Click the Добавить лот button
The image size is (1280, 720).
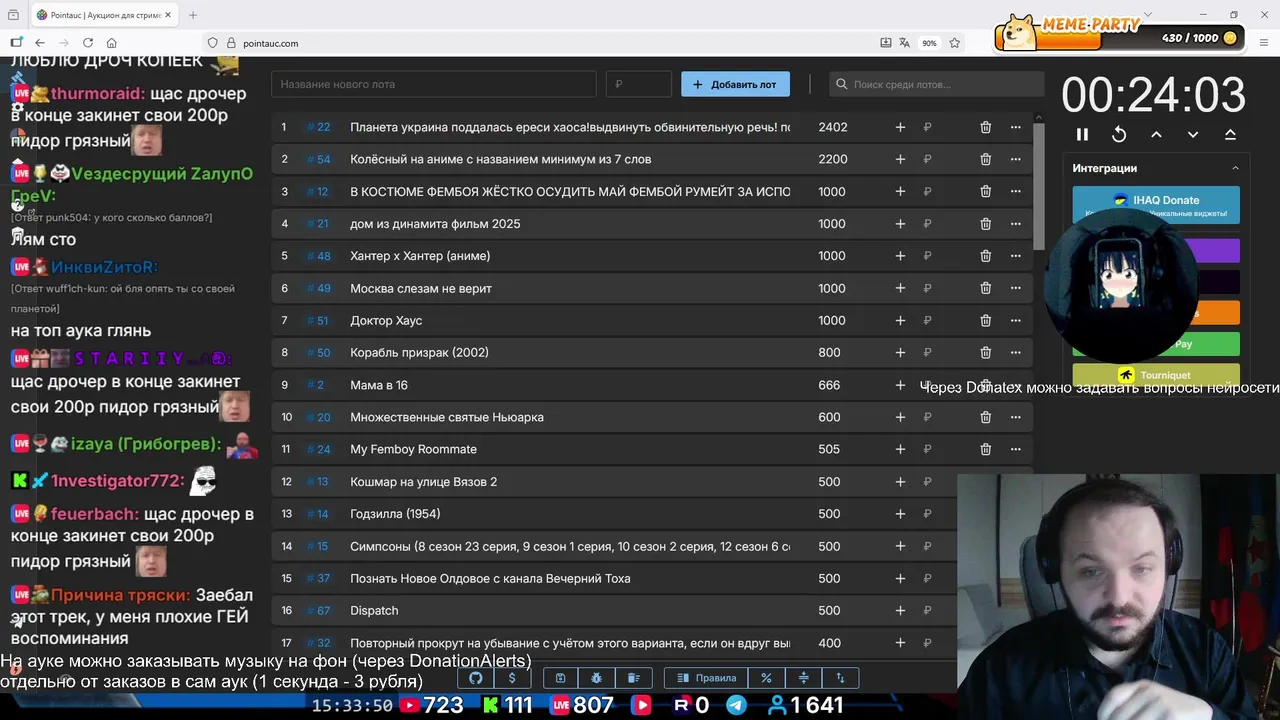735,84
